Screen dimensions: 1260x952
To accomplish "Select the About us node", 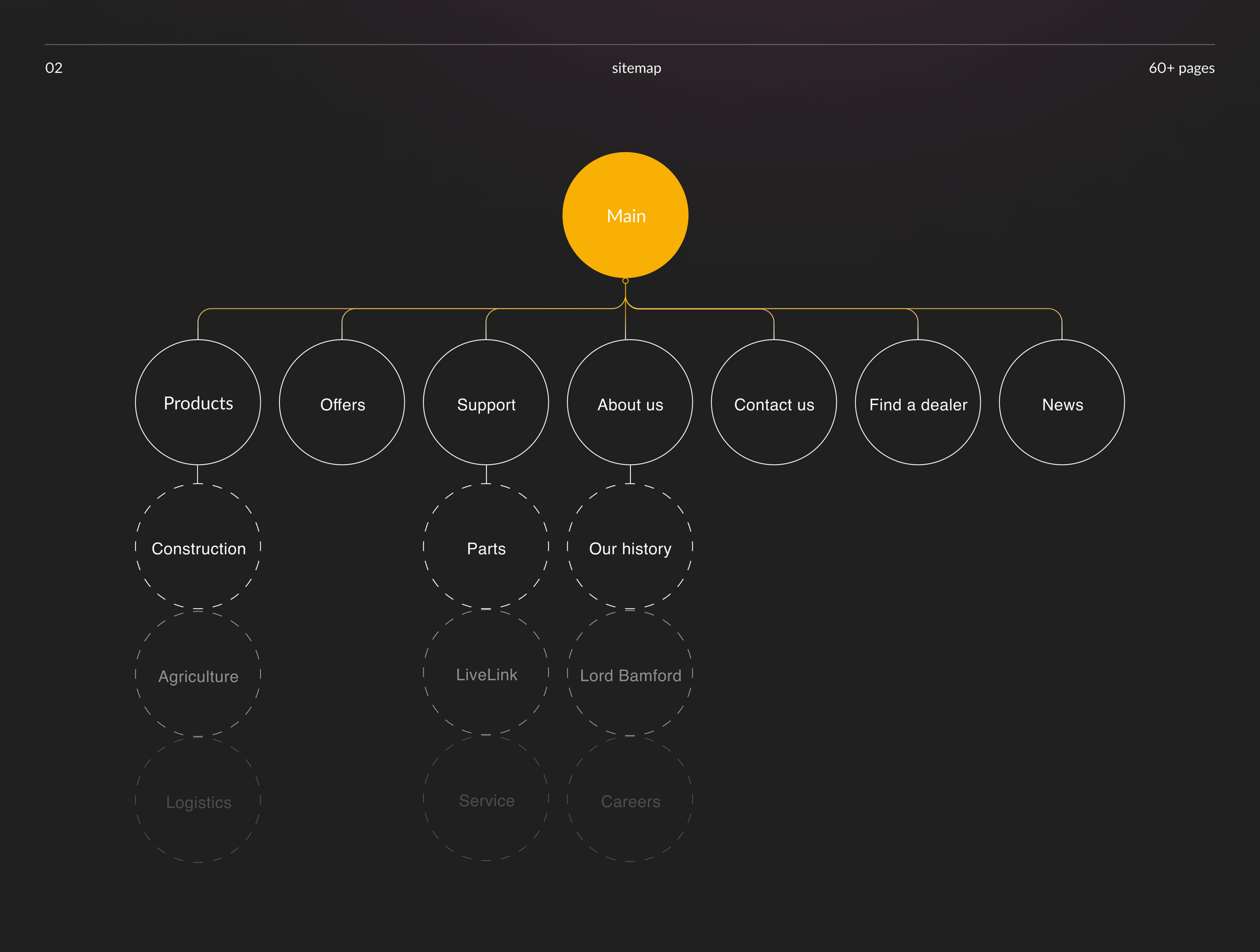I will 630,403.
